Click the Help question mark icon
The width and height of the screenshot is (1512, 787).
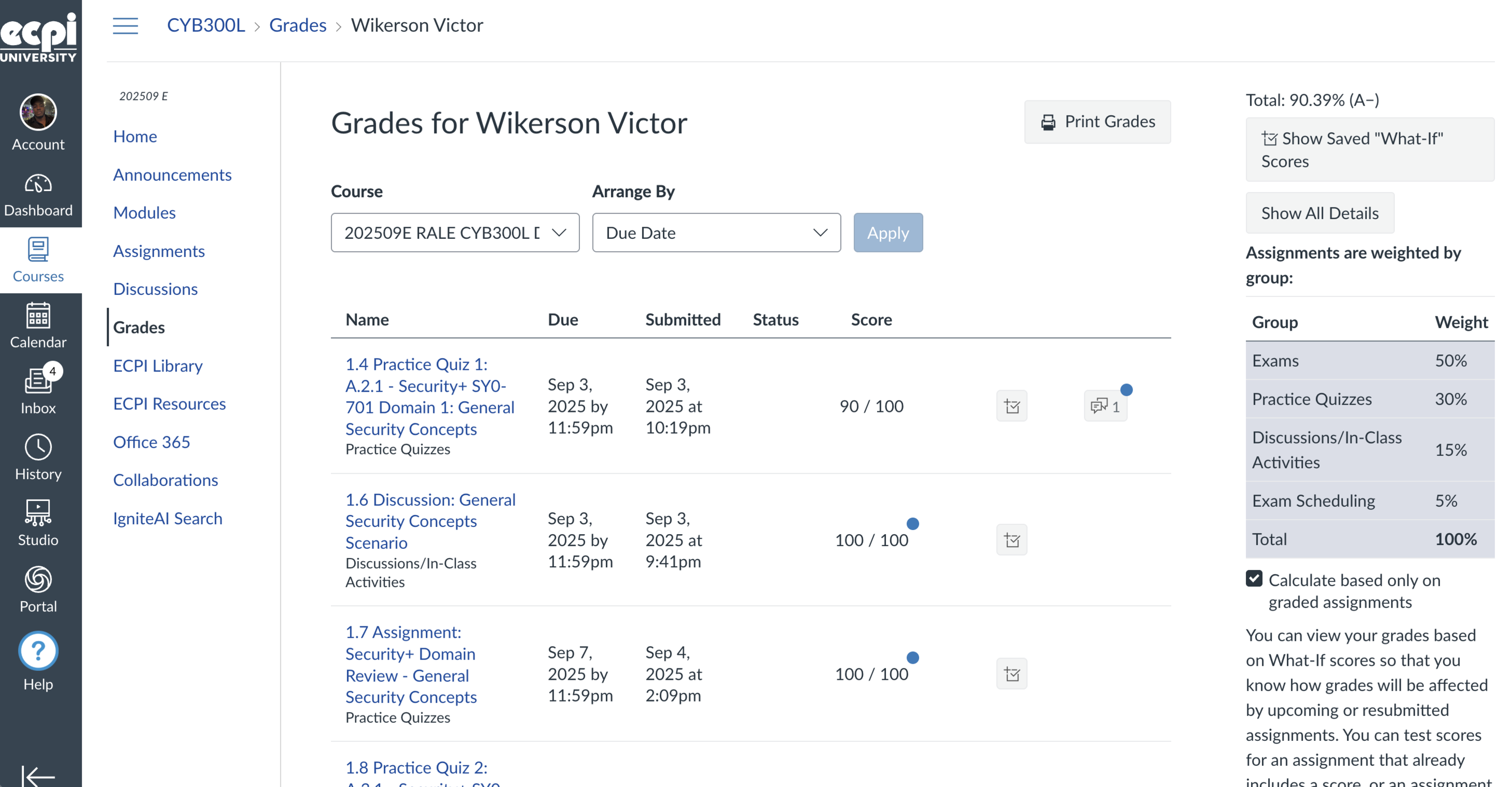(x=38, y=651)
